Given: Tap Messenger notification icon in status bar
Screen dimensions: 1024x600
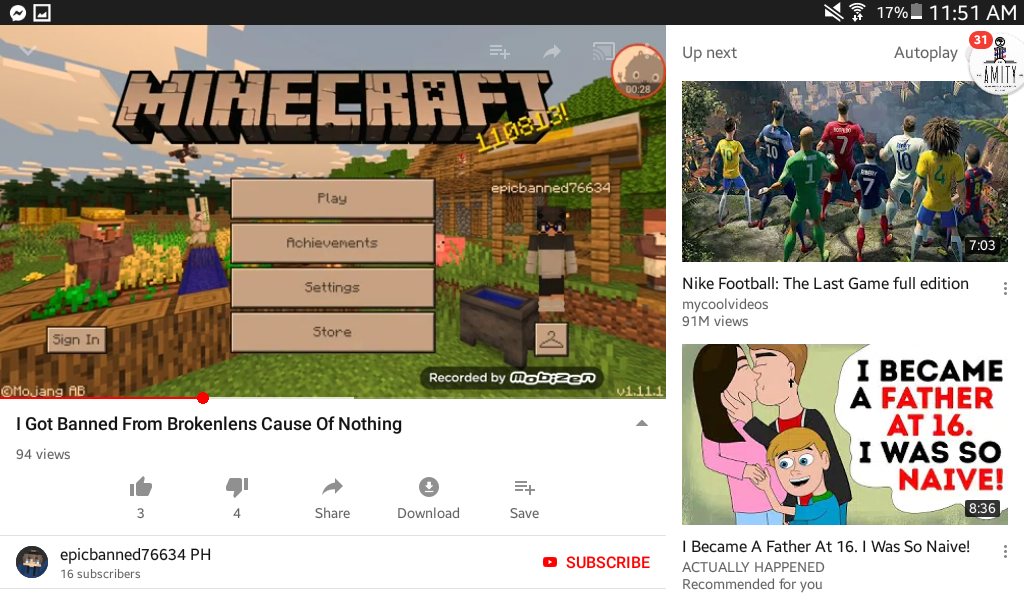Looking at the screenshot, I should pyautogui.click(x=18, y=12).
